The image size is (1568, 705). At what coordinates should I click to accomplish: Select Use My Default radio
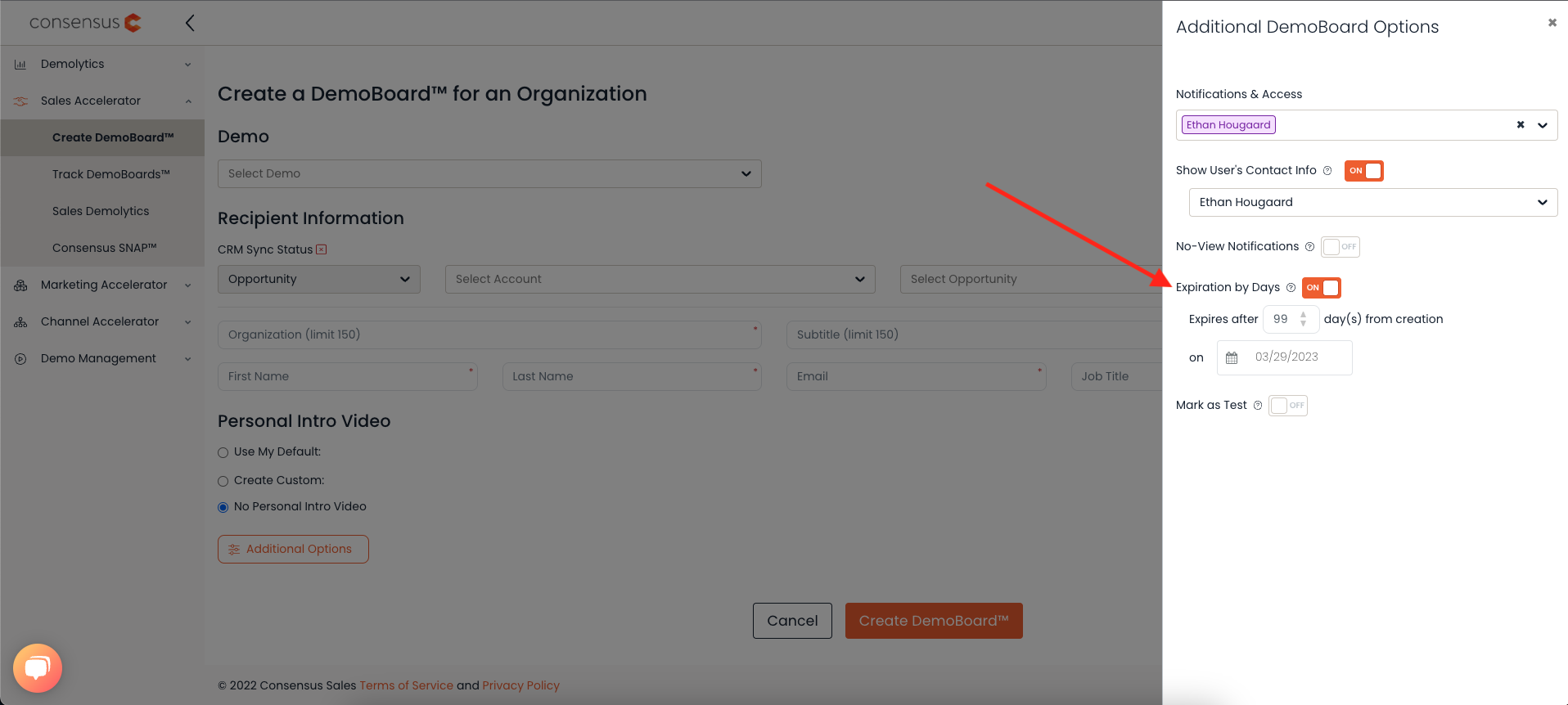point(223,452)
